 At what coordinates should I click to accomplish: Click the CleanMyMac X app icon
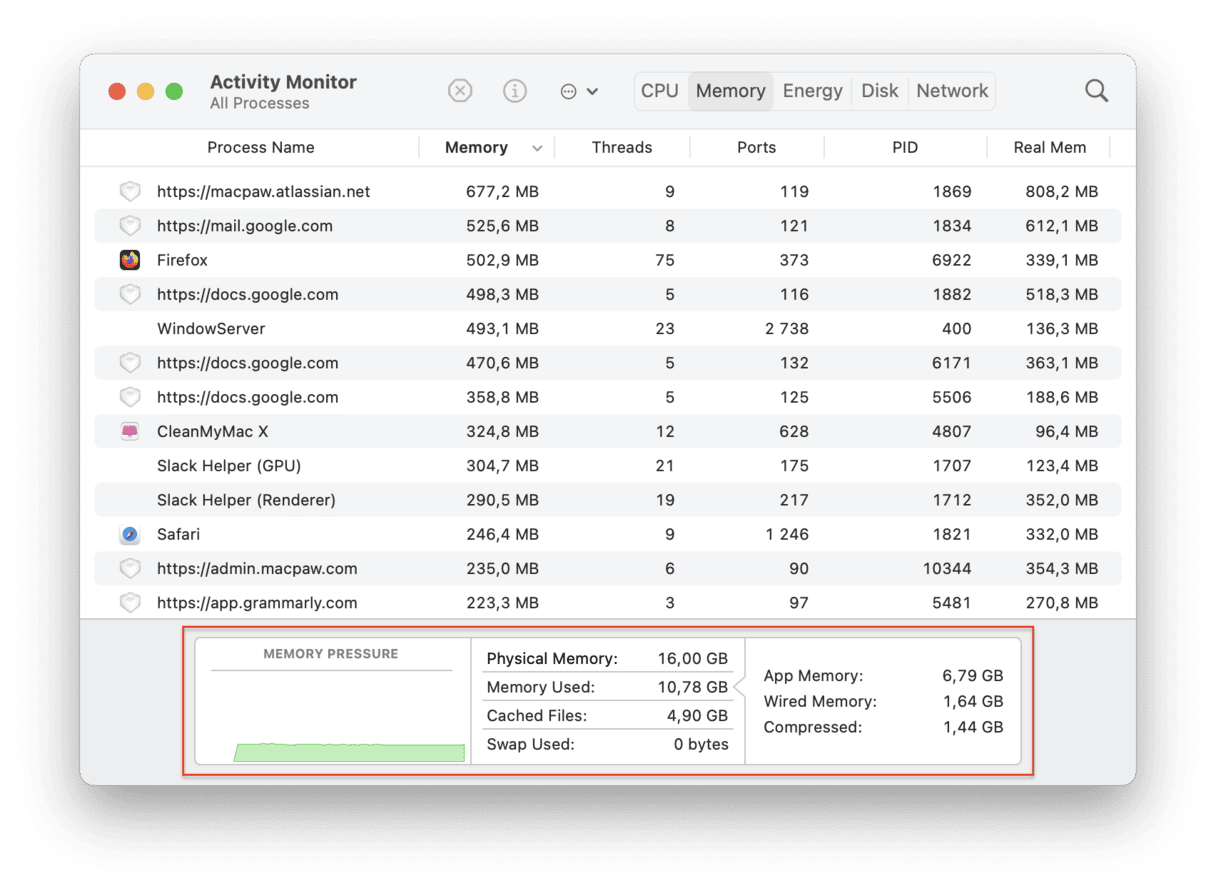[x=130, y=431]
